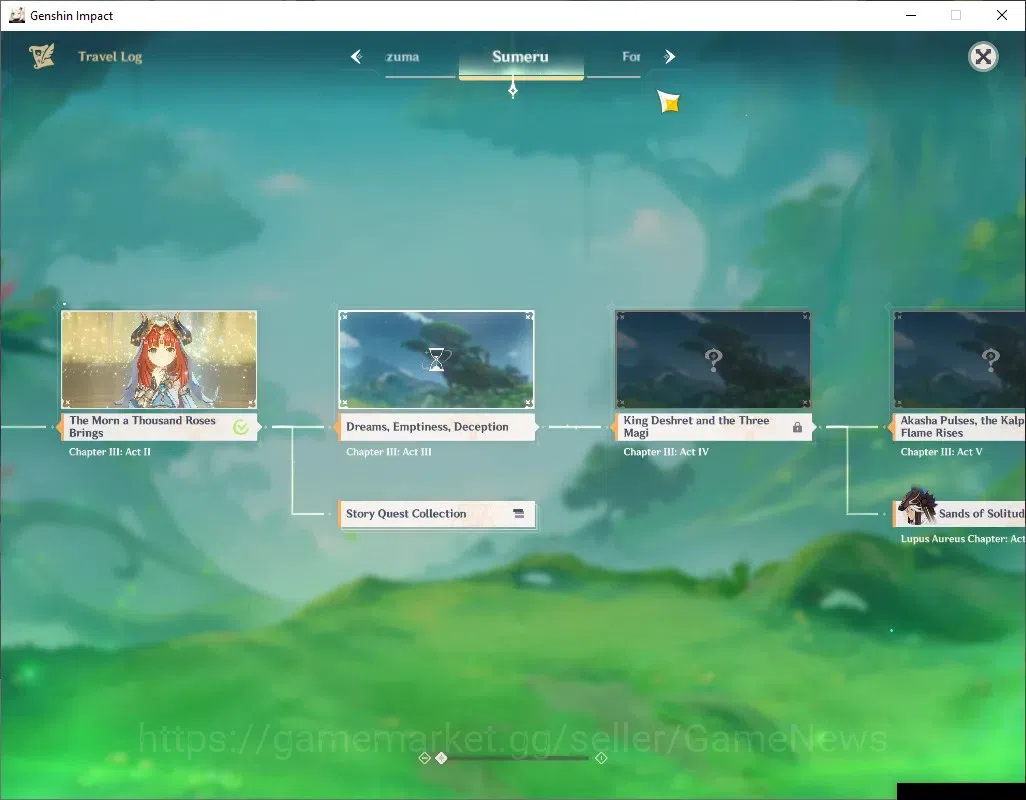Close the Travel Log with X icon
This screenshot has width=1026, height=800.
click(x=983, y=57)
